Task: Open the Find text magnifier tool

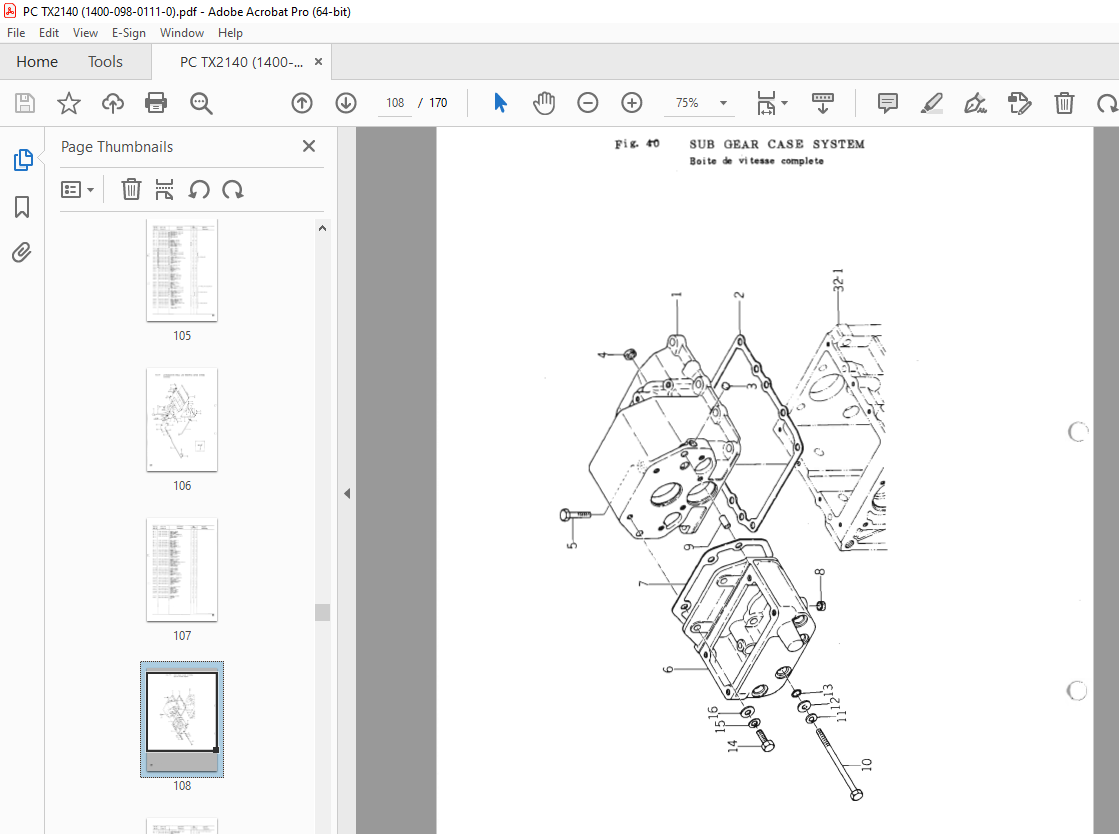Action: [x=201, y=103]
